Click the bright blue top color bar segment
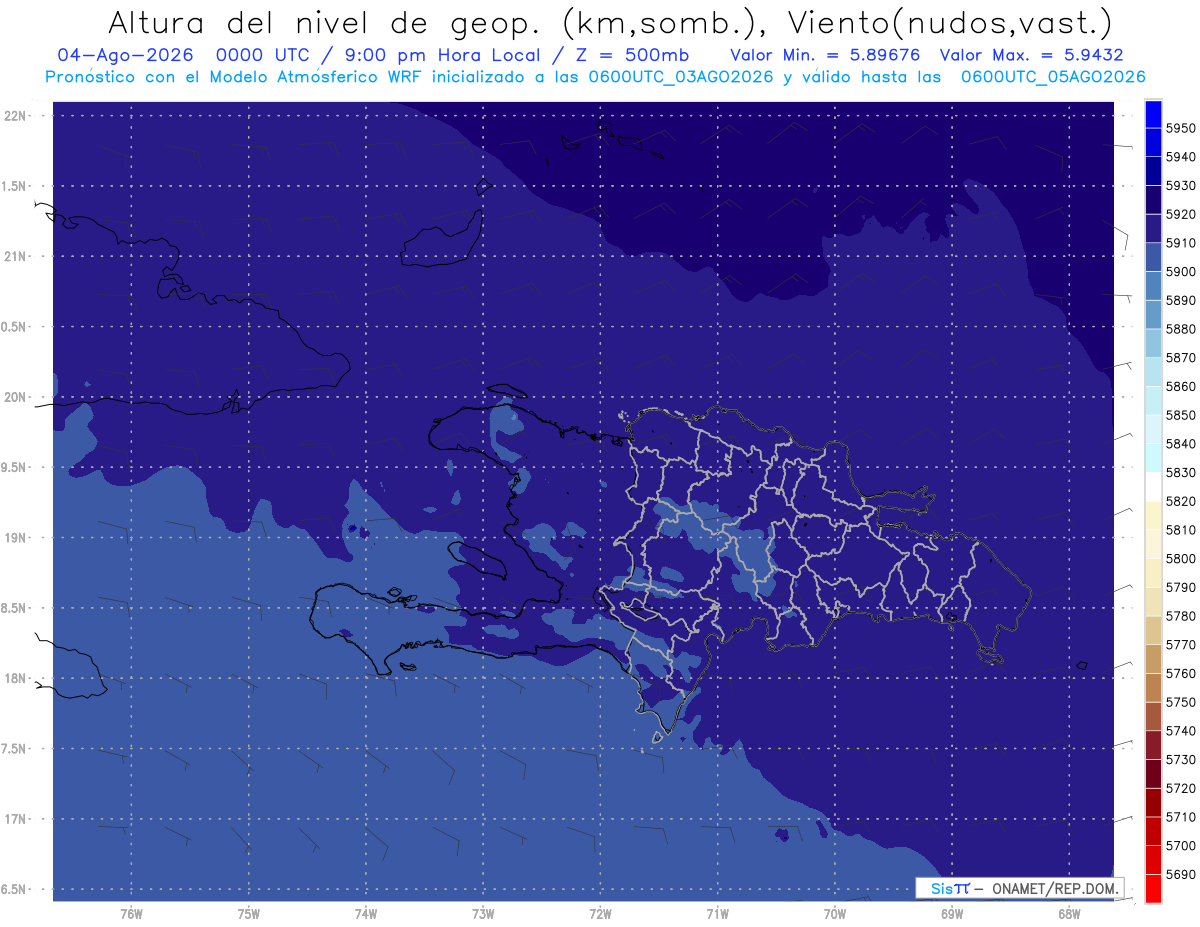The height and width of the screenshot is (927, 1200). click(x=1152, y=114)
